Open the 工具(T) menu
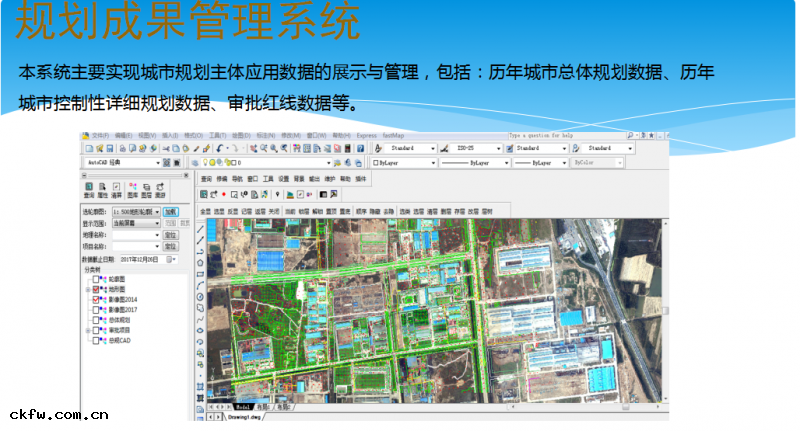Viewport: 800px width, 431px height. click(218, 135)
